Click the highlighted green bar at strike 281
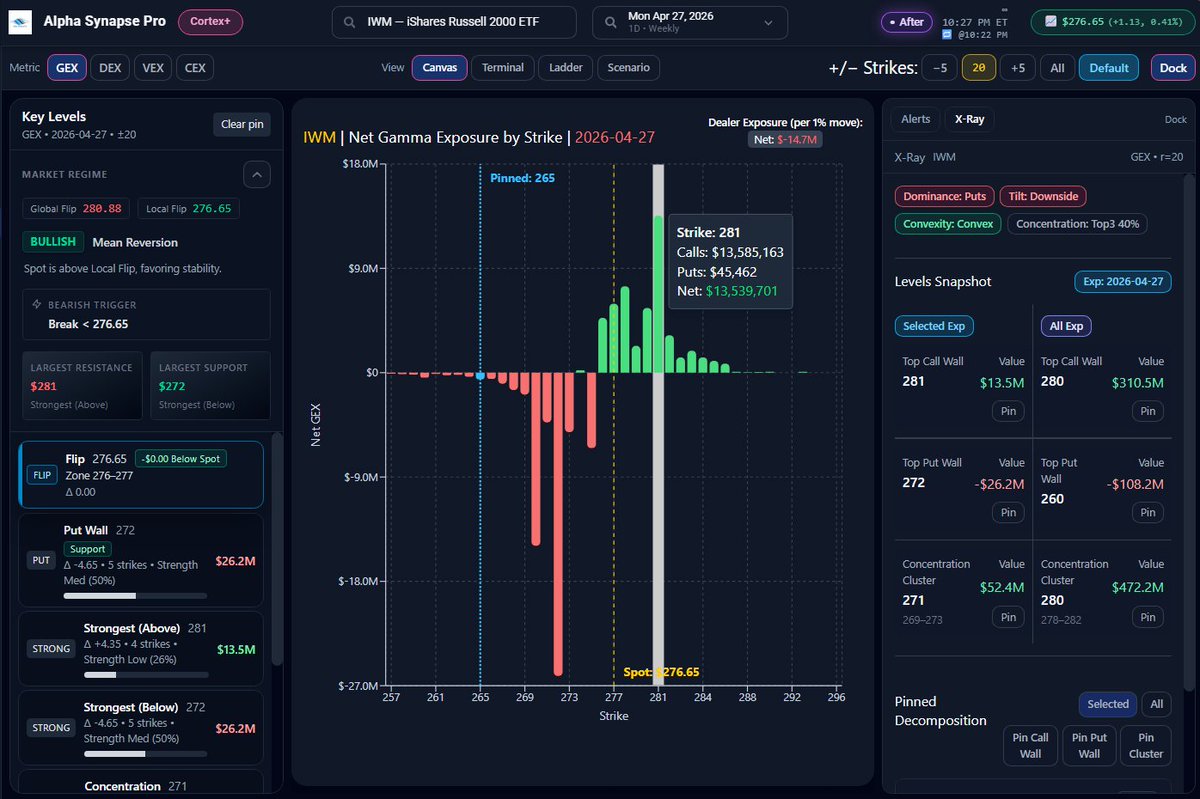The image size is (1200, 799). coord(658,295)
